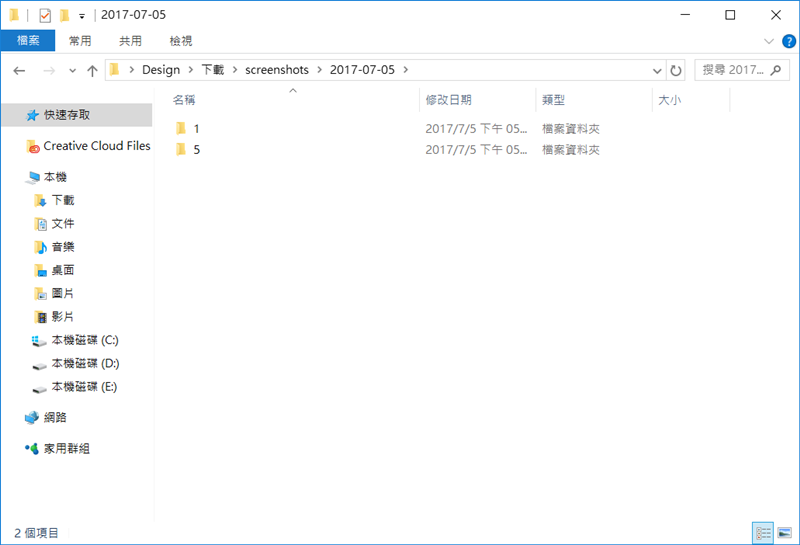The image size is (800, 545).
Task: Expand the chevron between Design and 下載
Action: [190, 69]
